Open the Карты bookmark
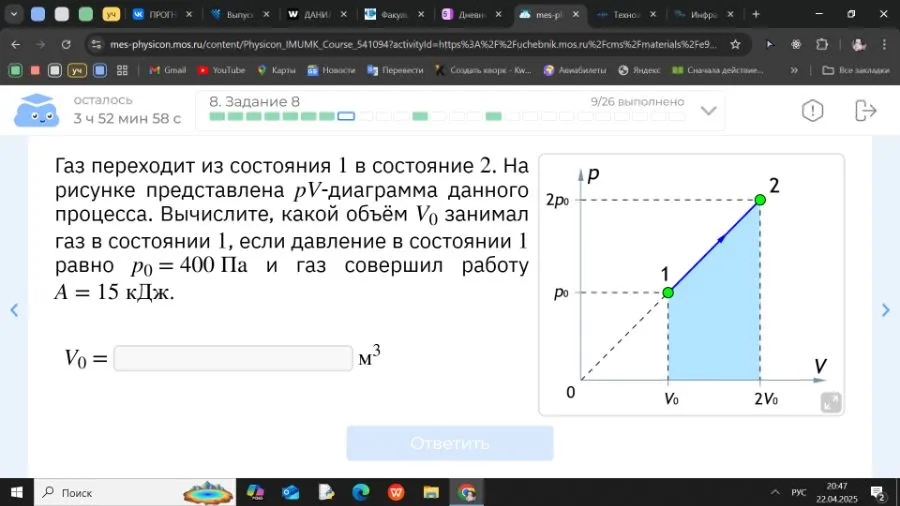Viewport: 900px width, 506px height. [276, 70]
